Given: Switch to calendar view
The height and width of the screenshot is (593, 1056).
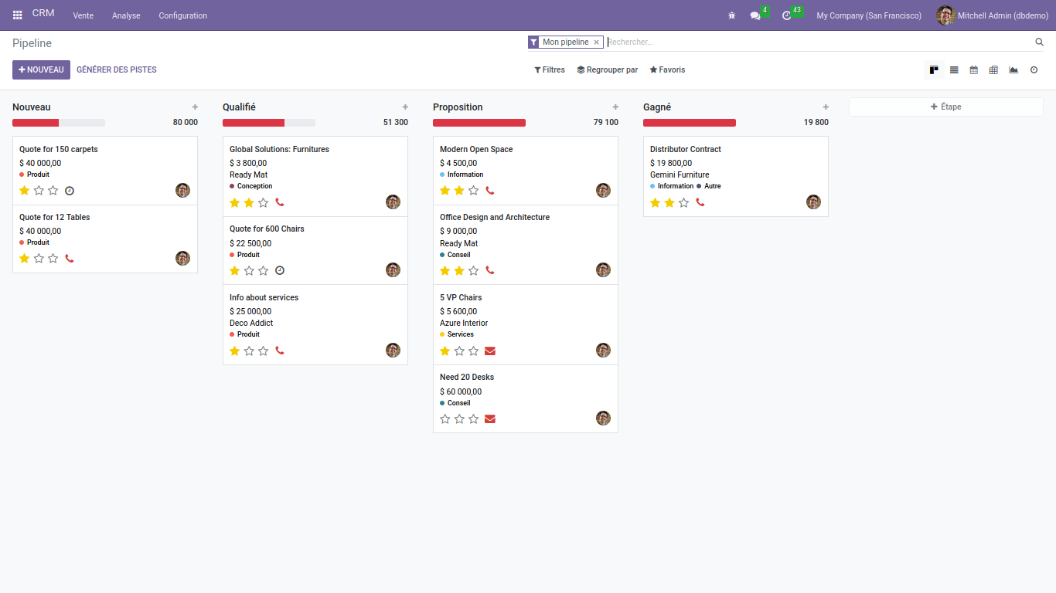Looking at the screenshot, I should 973,70.
